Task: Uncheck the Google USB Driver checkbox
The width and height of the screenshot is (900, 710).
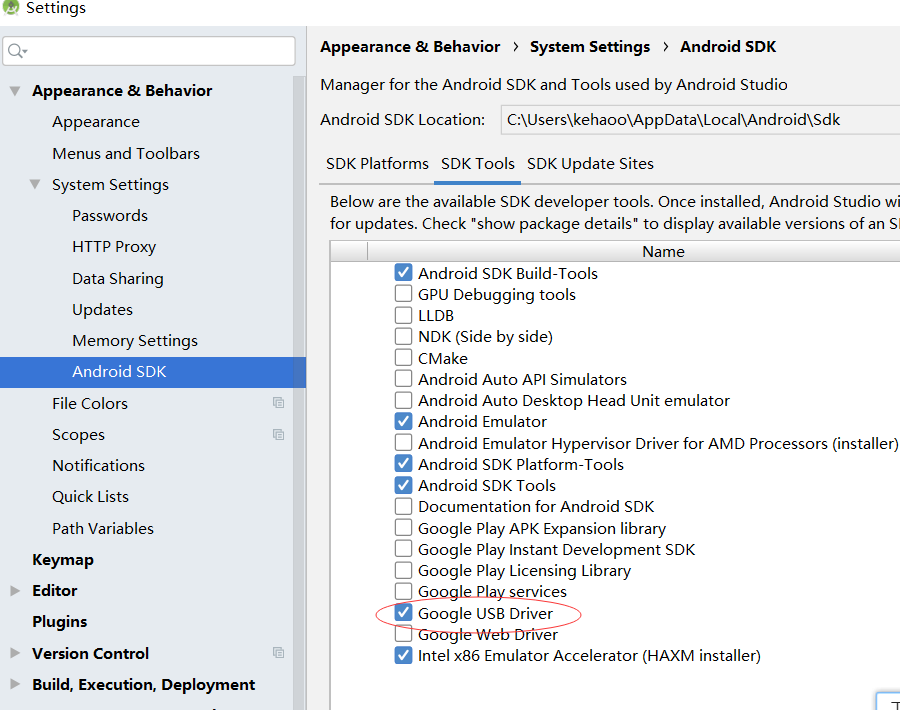Action: pos(404,612)
